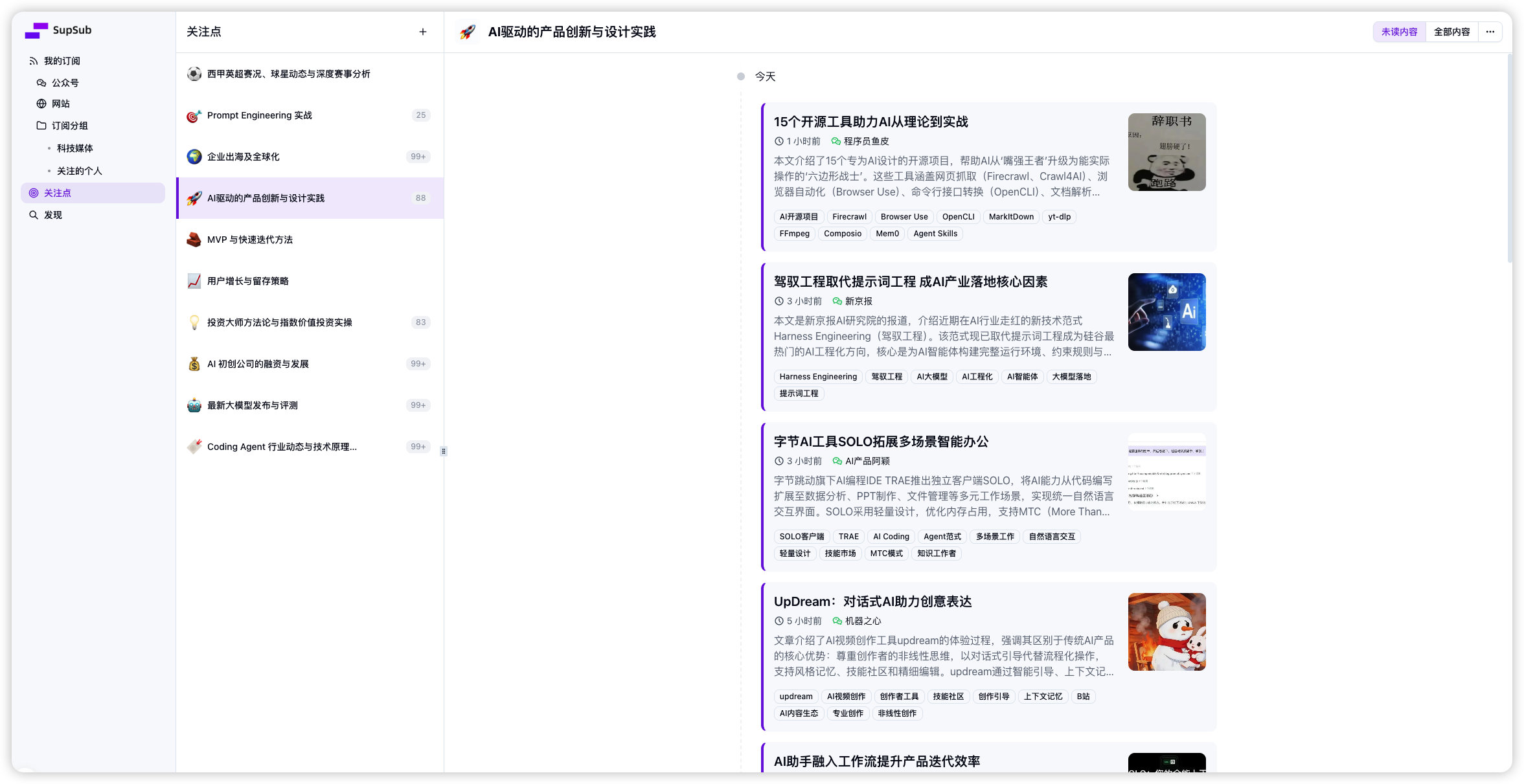This screenshot has width=1524, height=784.
Task: Open 驾驭工程取代提示词工程 article title
Action: coord(911,282)
